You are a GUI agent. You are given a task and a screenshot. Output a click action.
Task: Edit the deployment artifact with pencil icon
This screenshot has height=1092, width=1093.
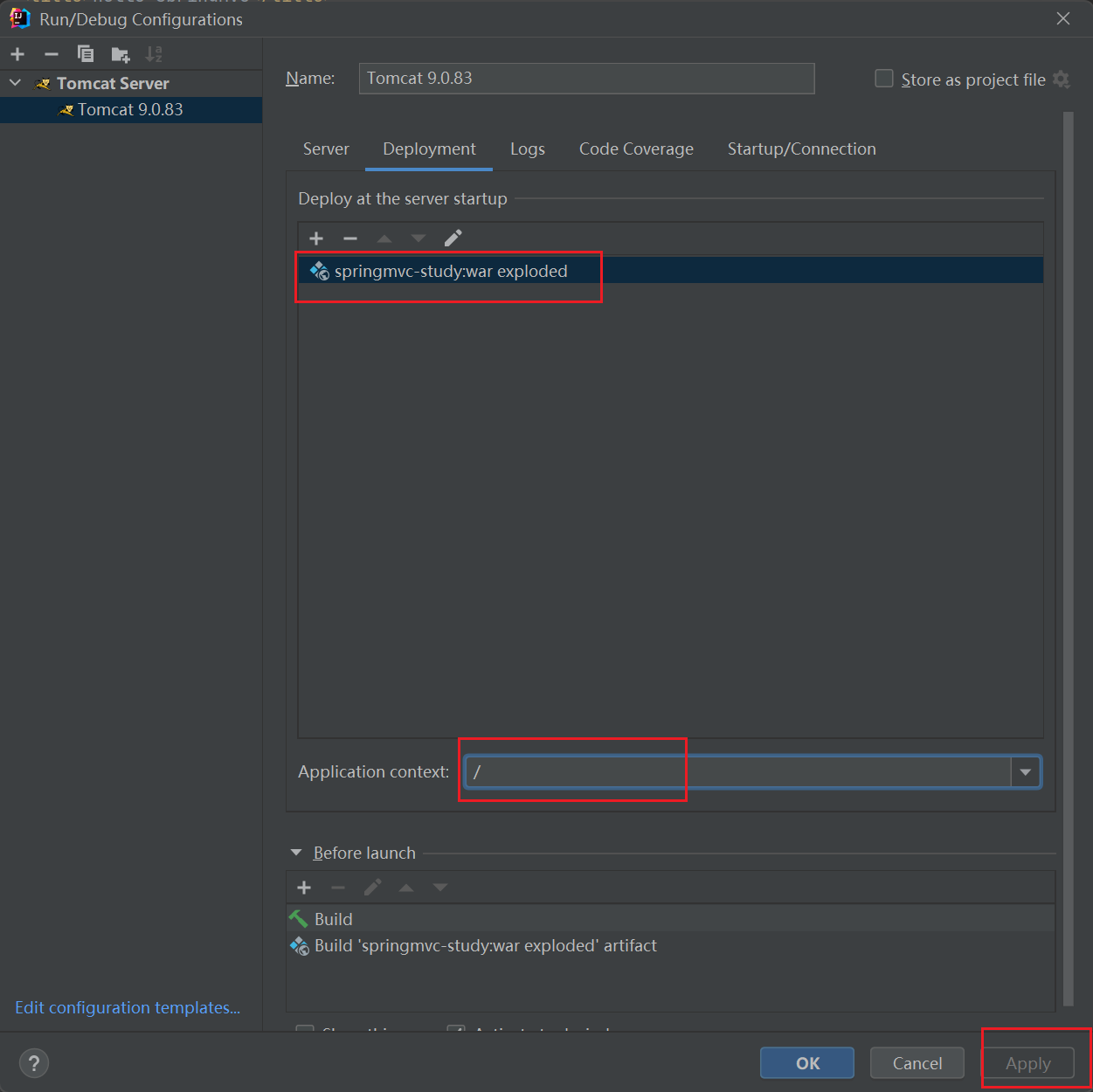pos(453,238)
